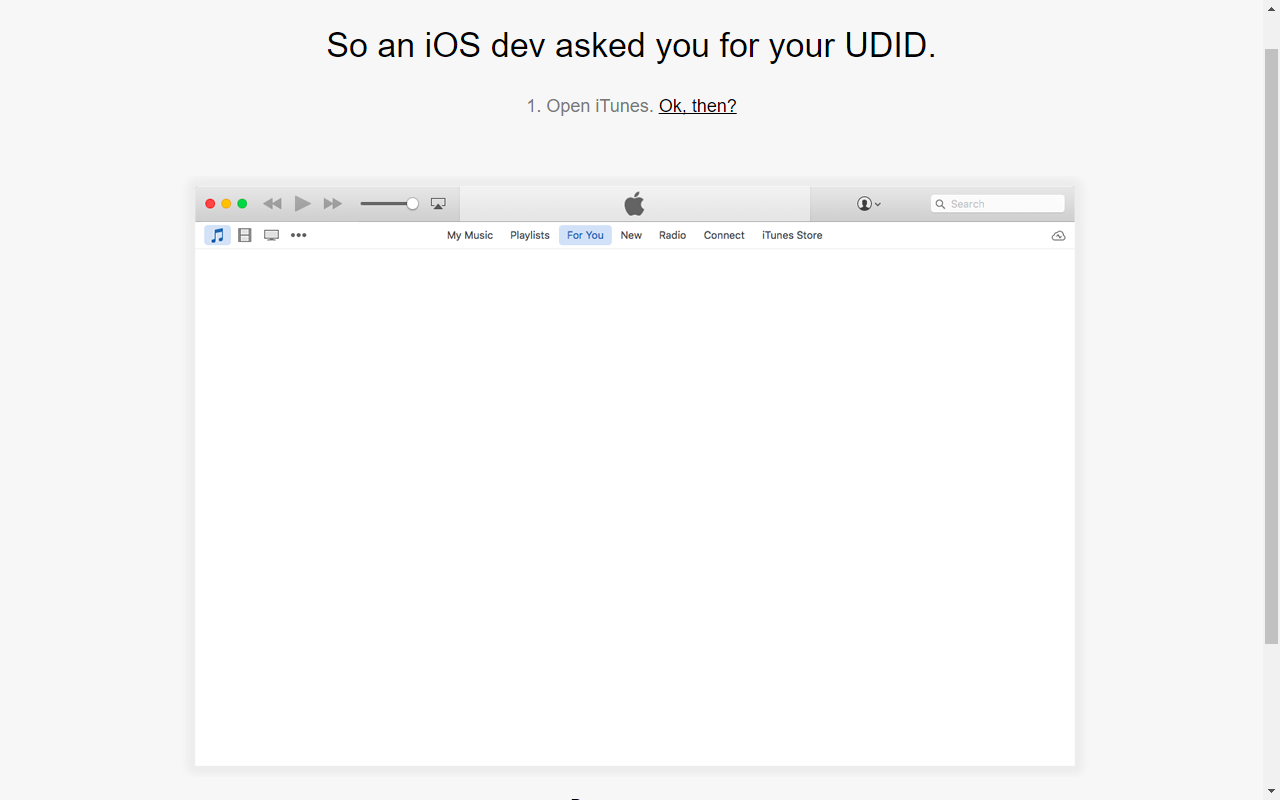
Task: Click the yellow minimize window button
Action: click(x=226, y=204)
